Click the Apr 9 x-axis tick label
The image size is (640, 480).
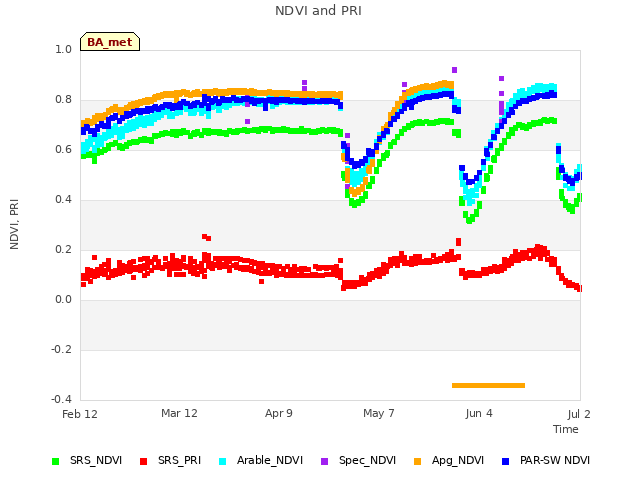click(x=279, y=413)
